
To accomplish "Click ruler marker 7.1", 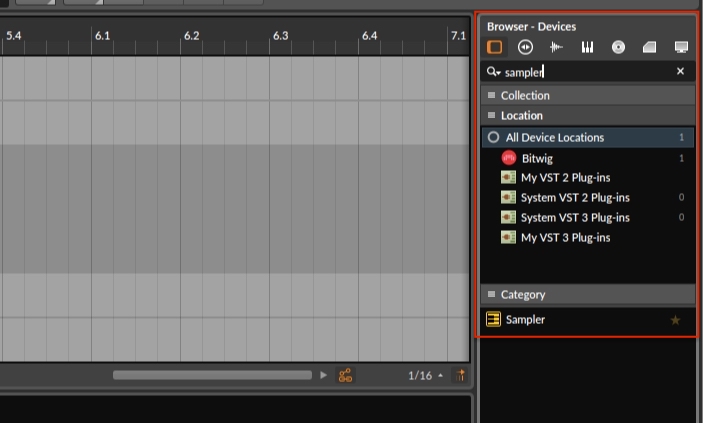I will tap(458, 36).
